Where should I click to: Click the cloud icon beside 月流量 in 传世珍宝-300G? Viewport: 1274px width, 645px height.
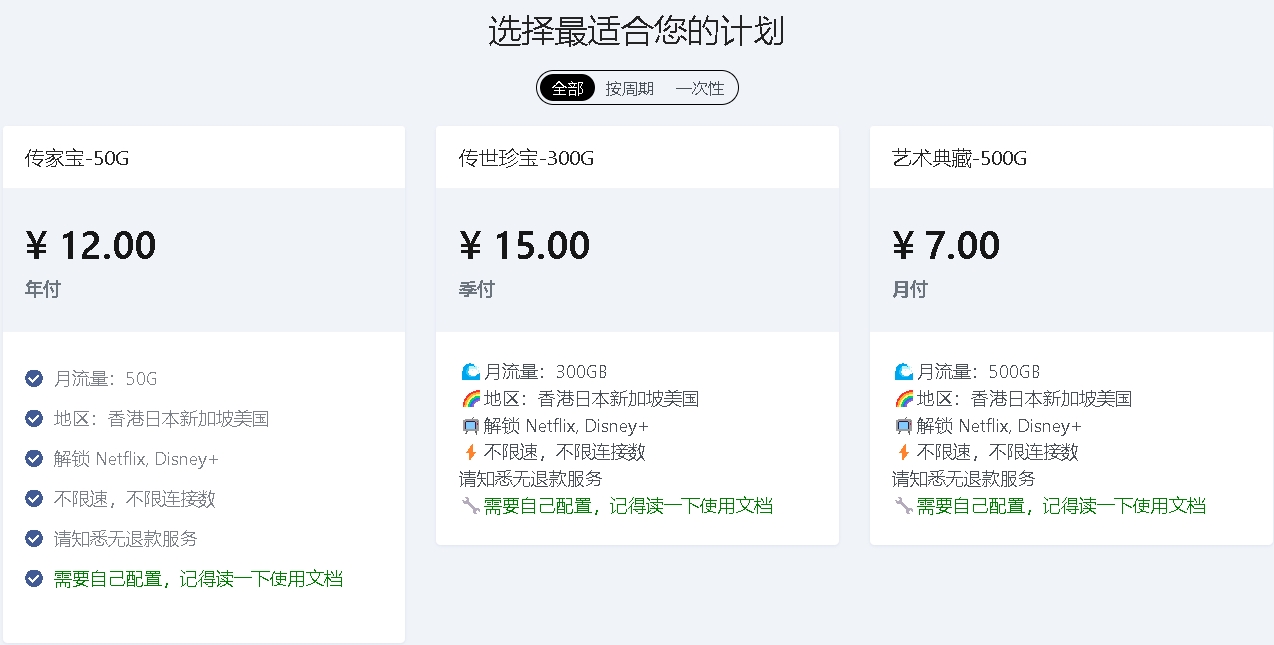coord(470,370)
